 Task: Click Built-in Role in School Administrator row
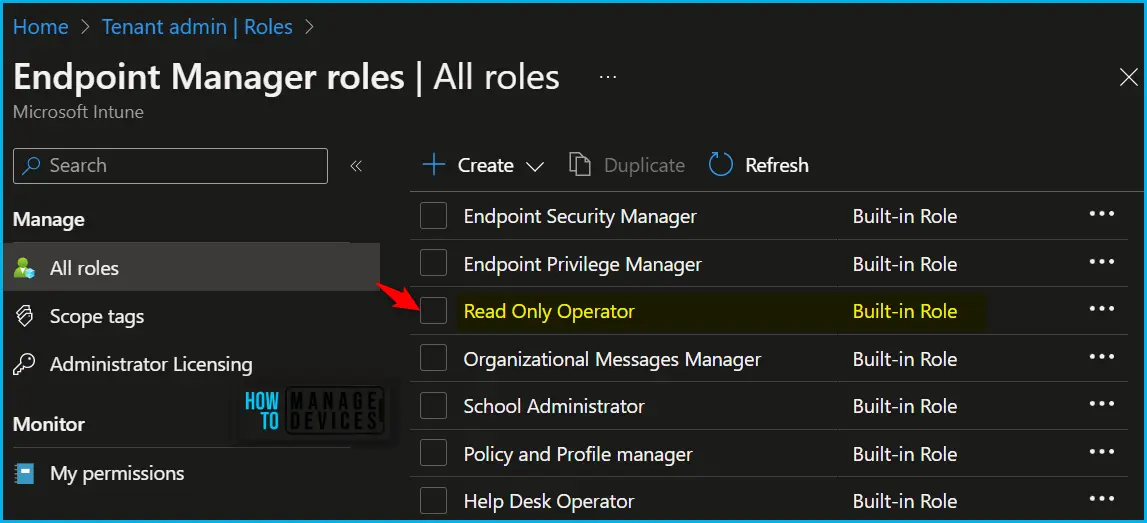[x=905, y=406]
